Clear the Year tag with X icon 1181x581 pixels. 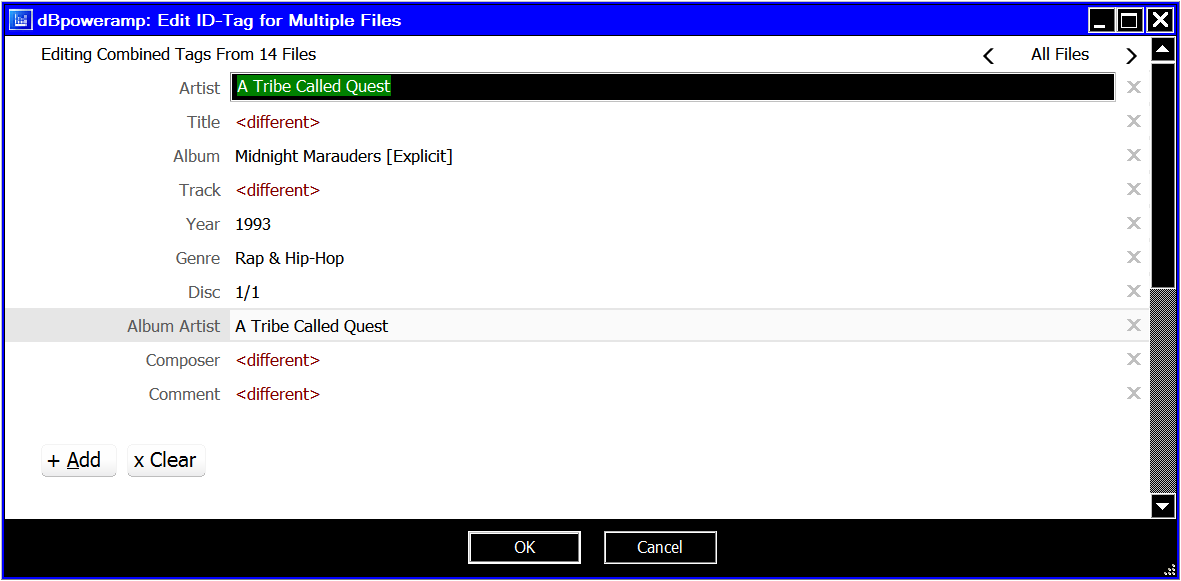tap(1134, 223)
